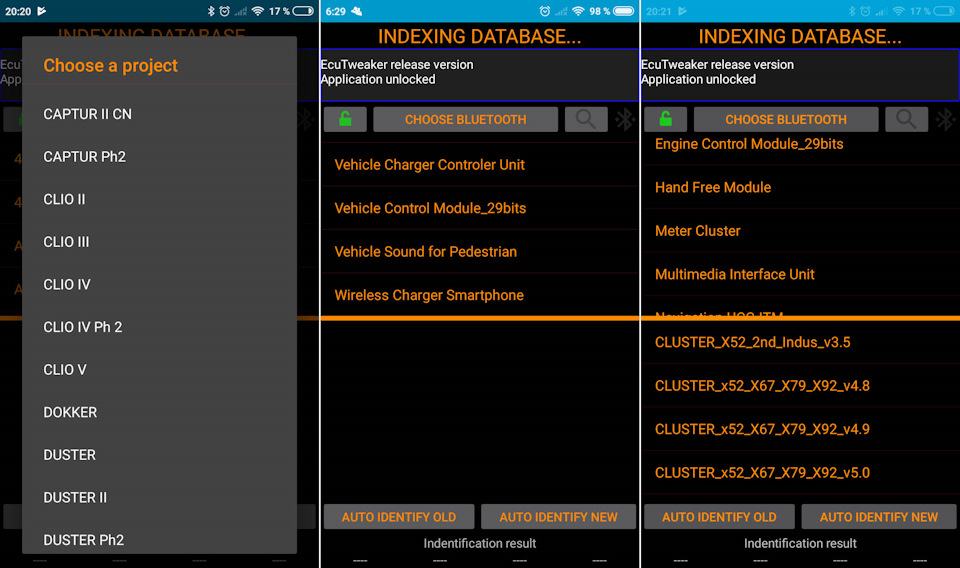Image resolution: width=960 pixels, height=568 pixels.
Task: Tap the play store icon next to 20:21
Action: (682, 11)
